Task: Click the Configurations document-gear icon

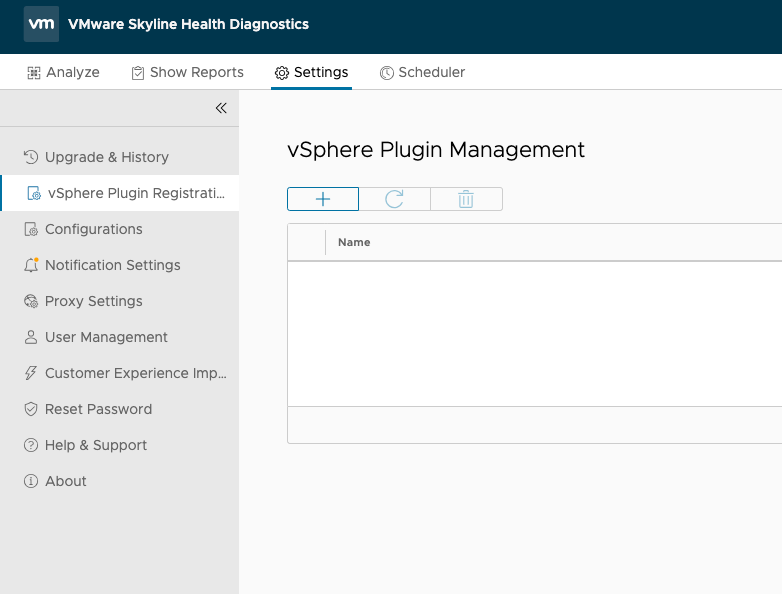Action: (31, 229)
